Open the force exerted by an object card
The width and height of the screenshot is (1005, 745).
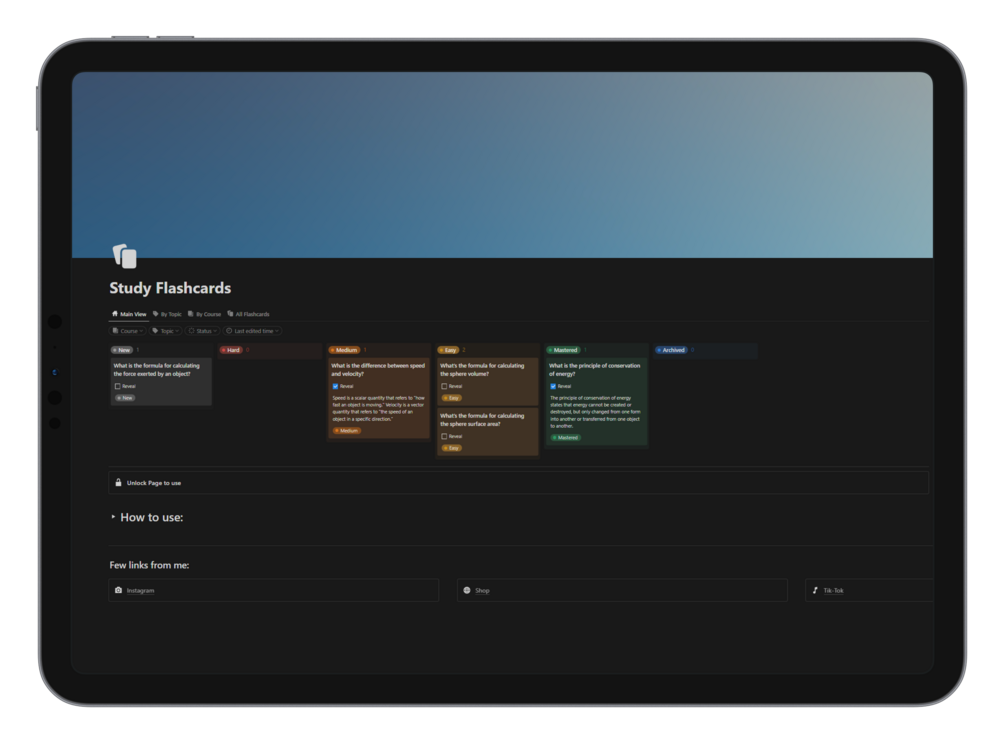point(161,381)
